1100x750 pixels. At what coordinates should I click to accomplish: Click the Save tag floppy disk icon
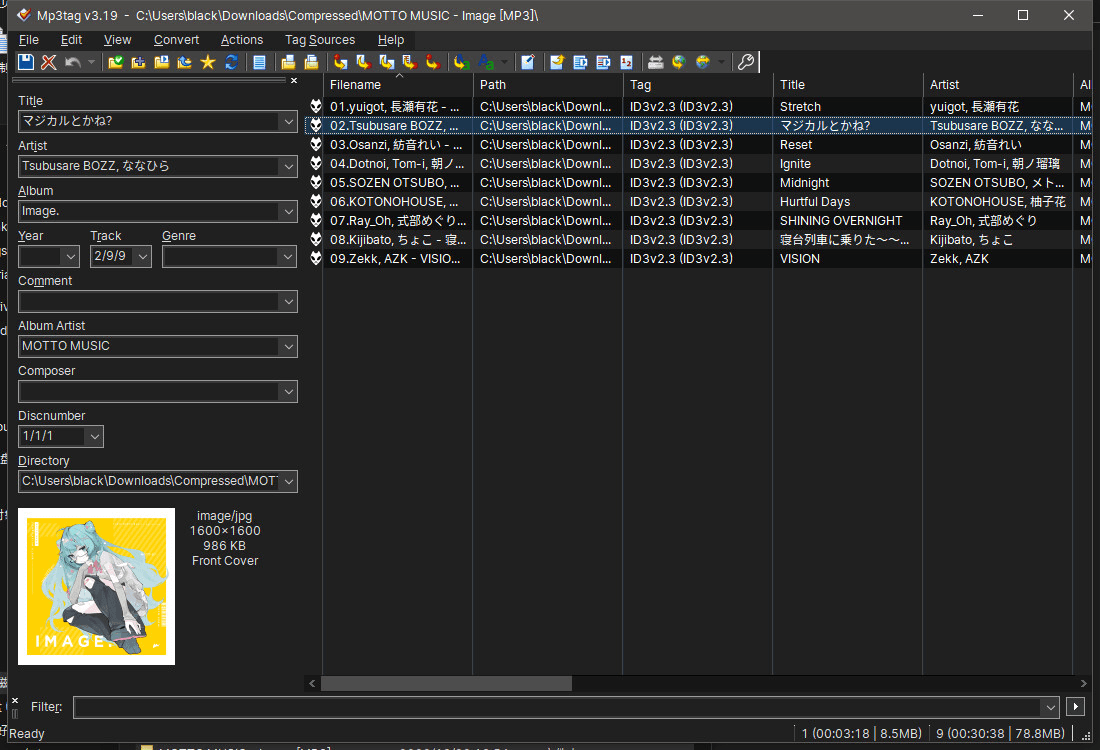tap(27, 62)
